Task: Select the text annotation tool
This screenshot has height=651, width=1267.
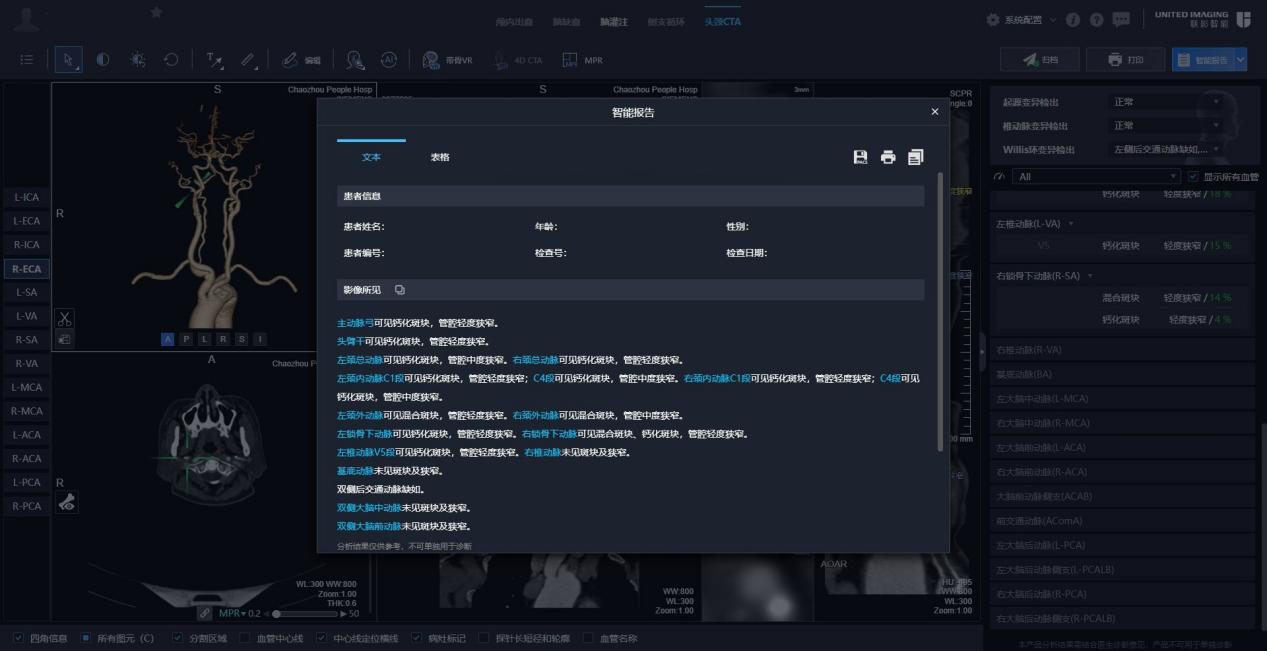Action: (x=214, y=60)
